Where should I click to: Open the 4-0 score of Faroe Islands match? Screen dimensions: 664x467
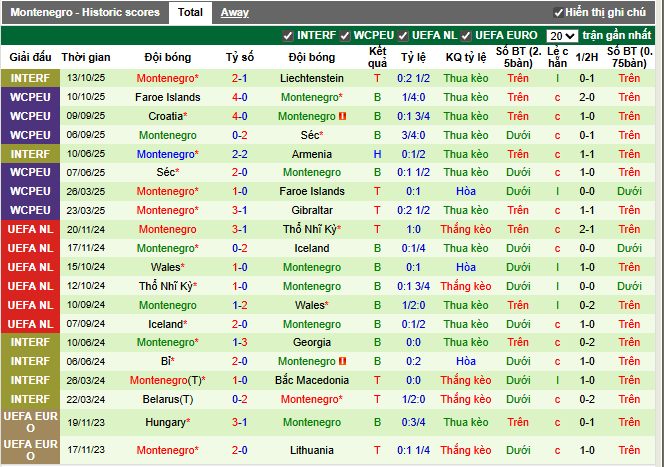240,97
